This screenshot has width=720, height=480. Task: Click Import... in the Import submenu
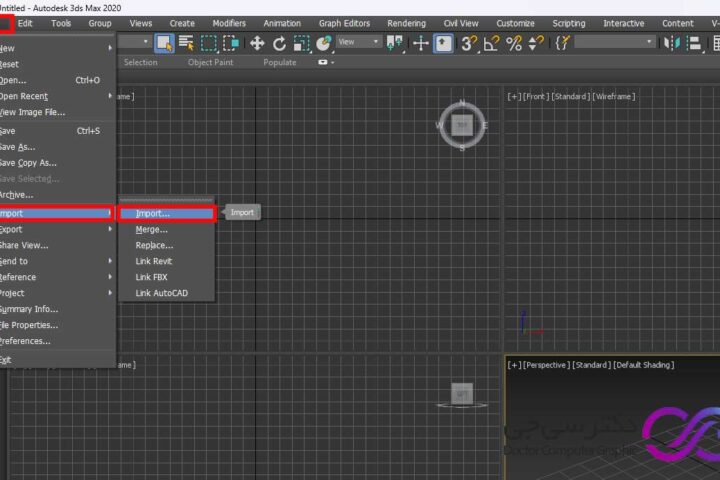click(x=167, y=214)
